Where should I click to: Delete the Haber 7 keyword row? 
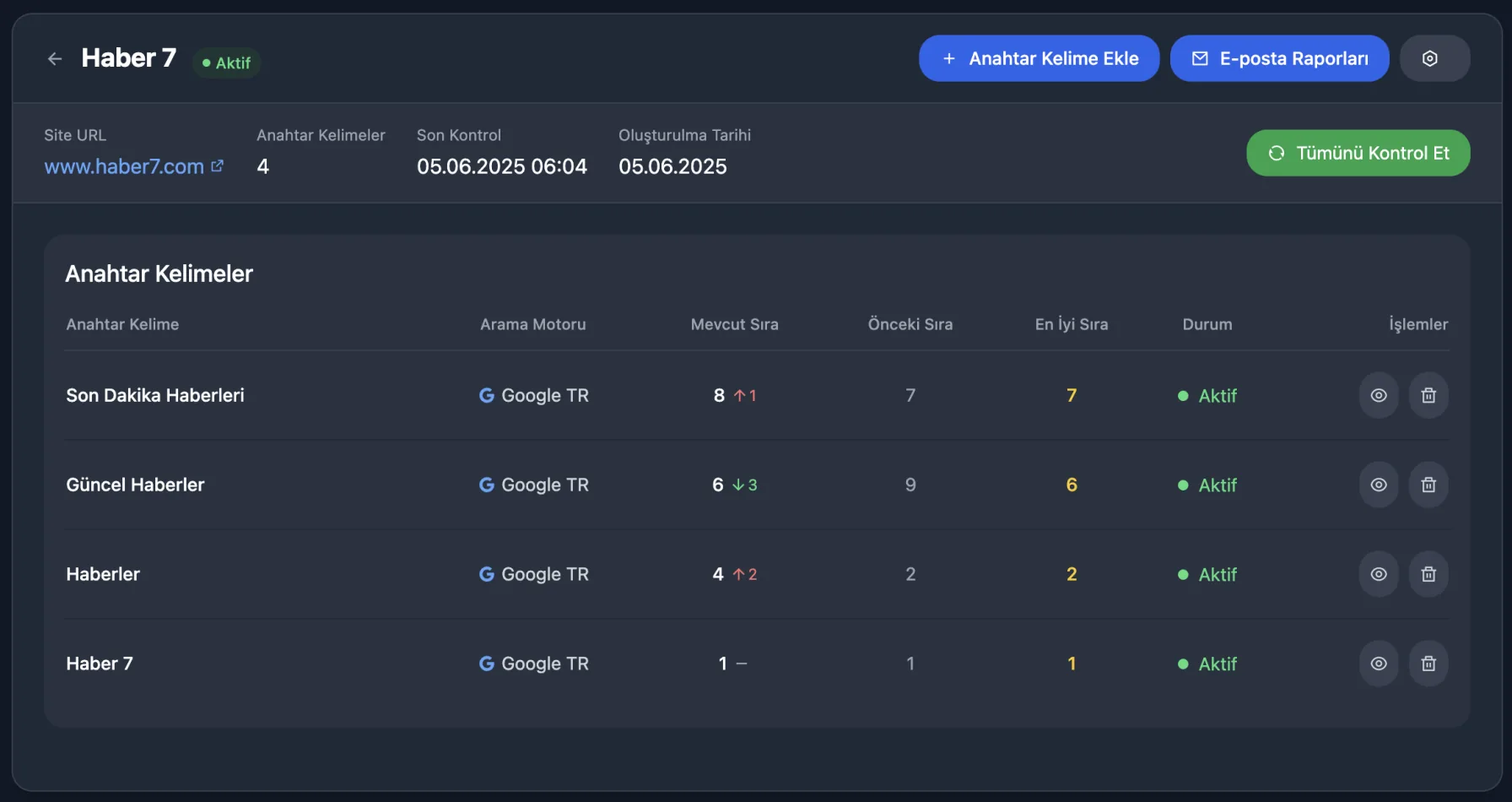click(1428, 664)
